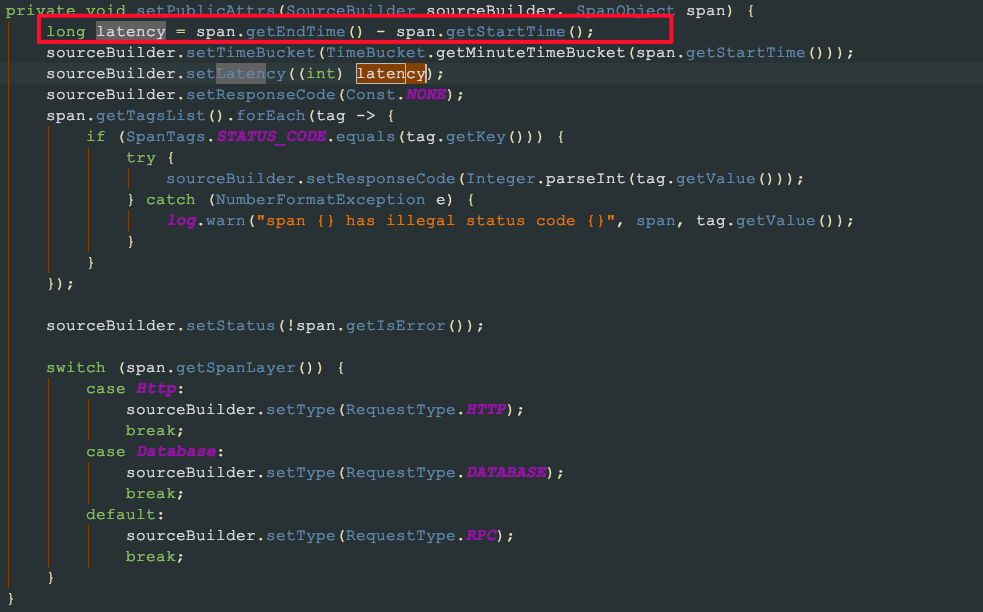Click the 'DATABASE' enum constant

pos(506,472)
